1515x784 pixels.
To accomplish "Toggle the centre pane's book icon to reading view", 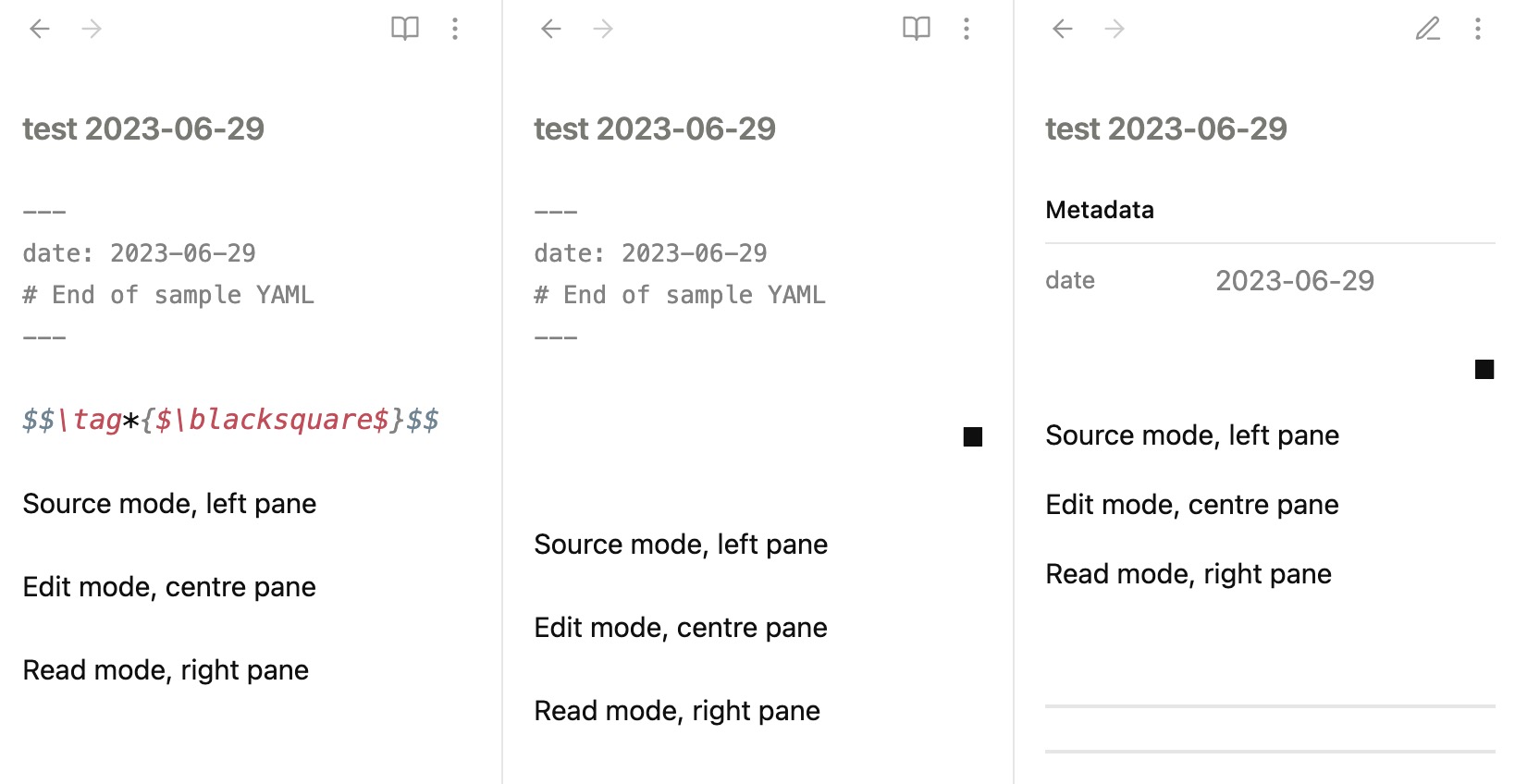I will (917, 29).
